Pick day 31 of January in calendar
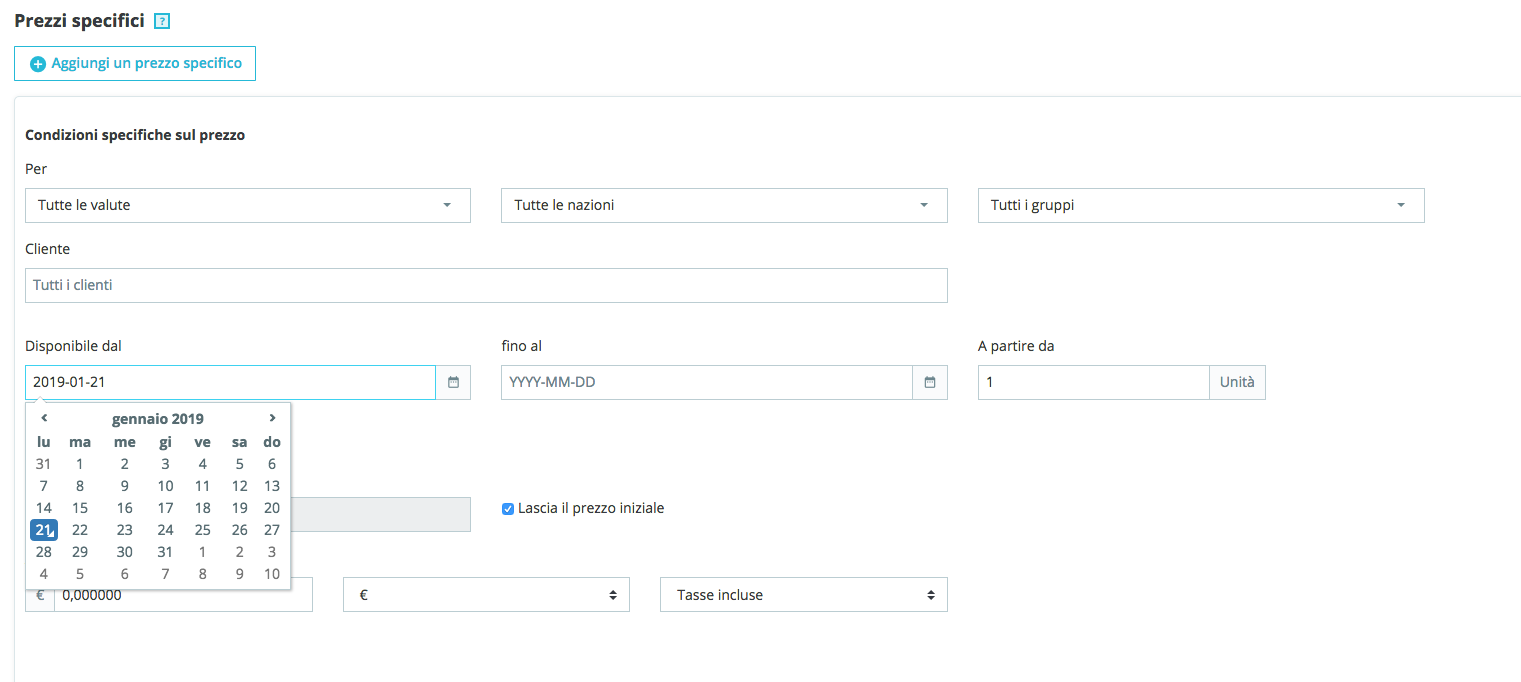1521x682 pixels. tap(166, 552)
